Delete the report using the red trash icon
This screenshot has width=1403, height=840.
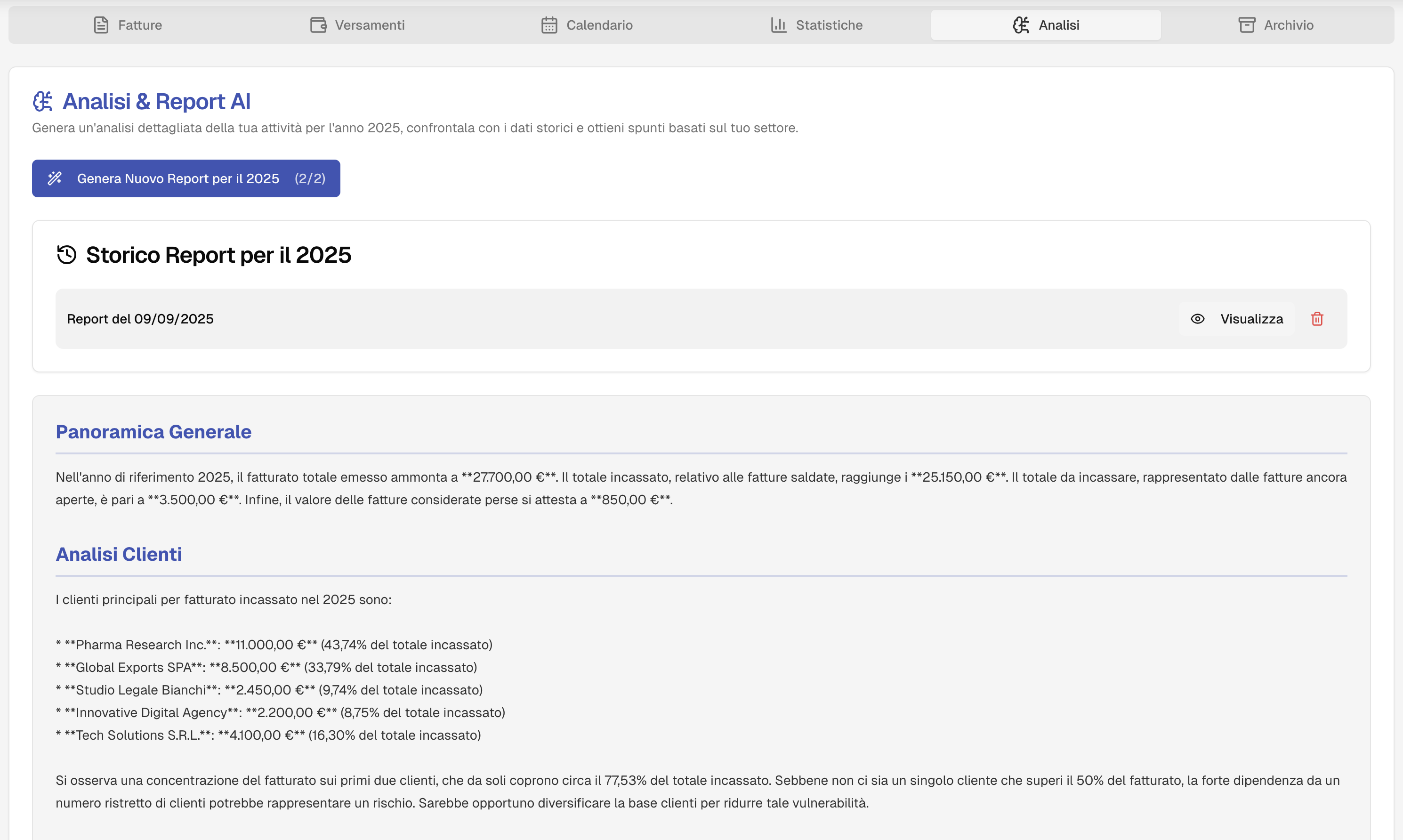tap(1317, 319)
